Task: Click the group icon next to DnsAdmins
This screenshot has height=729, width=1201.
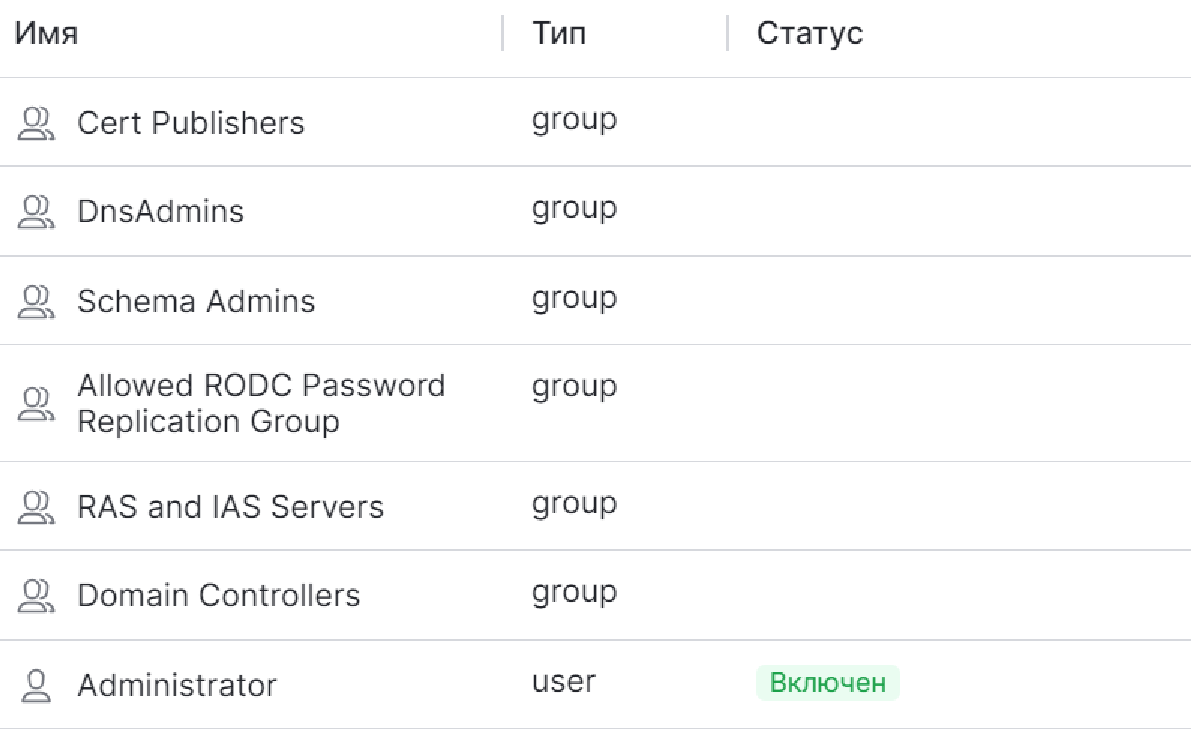Action: [36, 213]
